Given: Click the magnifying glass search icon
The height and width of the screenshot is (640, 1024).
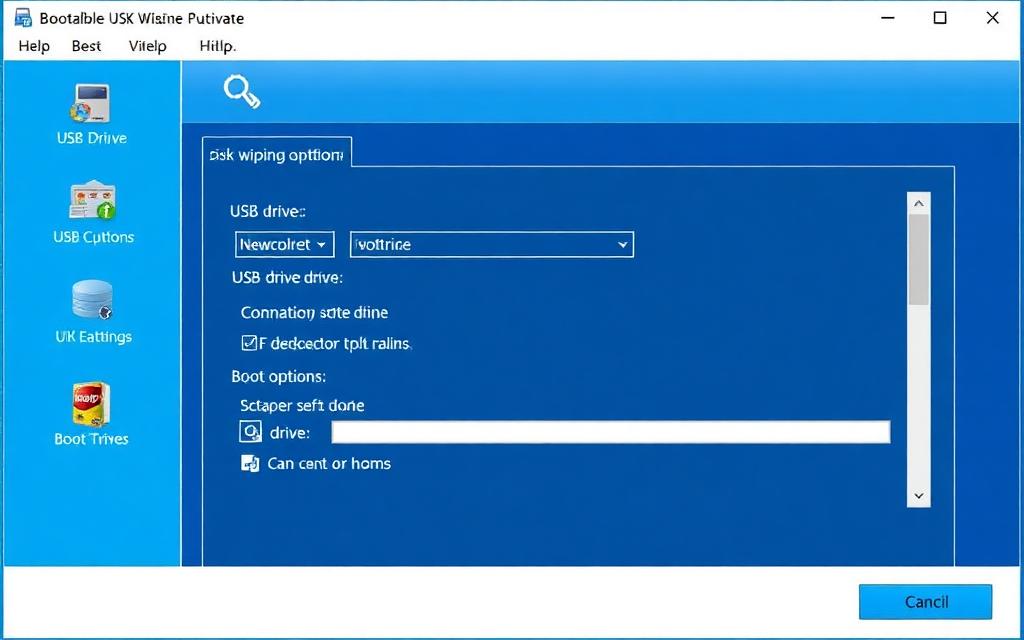Looking at the screenshot, I should click(x=241, y=92).
